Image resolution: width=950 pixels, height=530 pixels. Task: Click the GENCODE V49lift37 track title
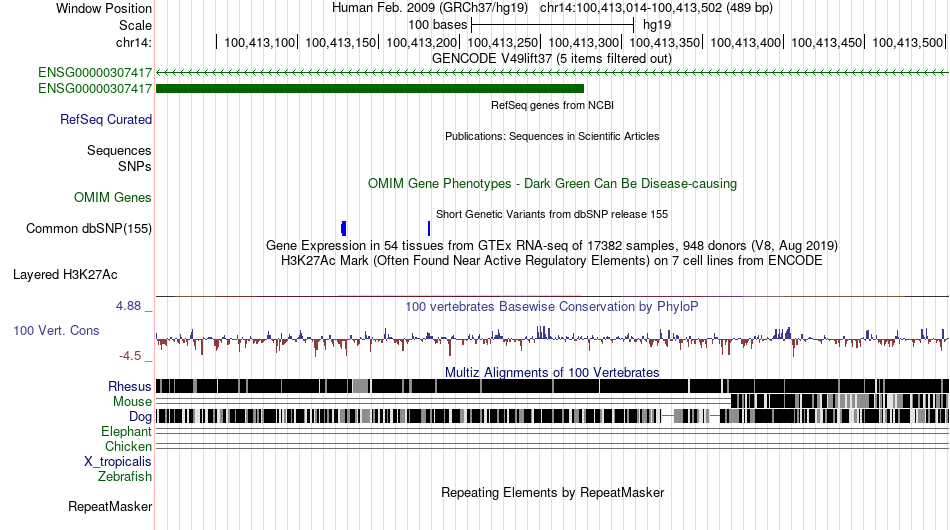point(552,59)
